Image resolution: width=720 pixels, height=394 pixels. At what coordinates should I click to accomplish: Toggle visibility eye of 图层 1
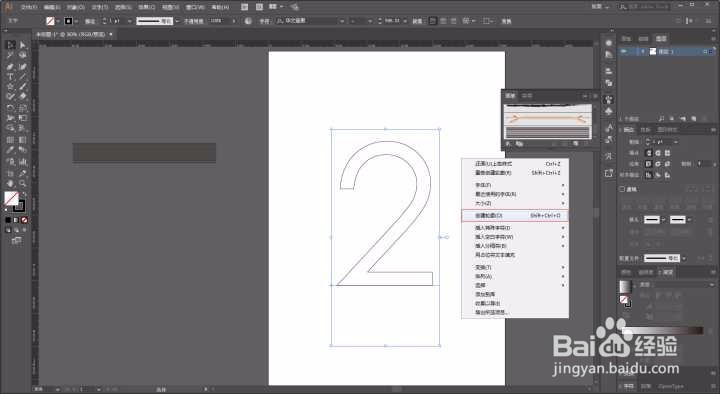pos(624,51)
